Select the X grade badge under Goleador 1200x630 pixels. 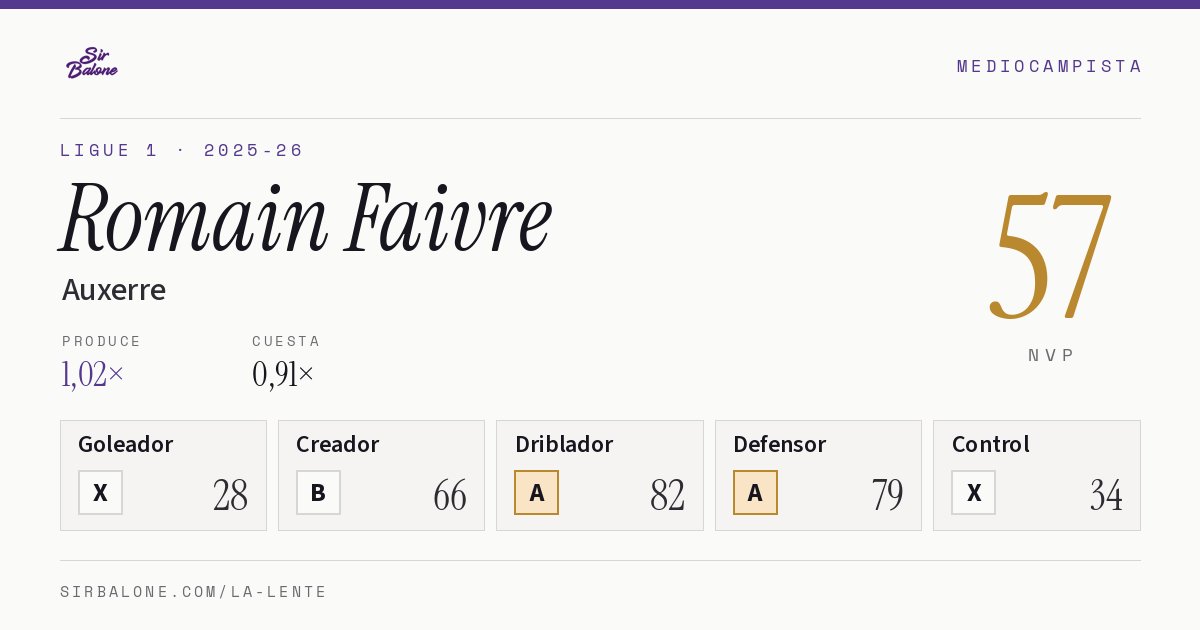[100, 492]
